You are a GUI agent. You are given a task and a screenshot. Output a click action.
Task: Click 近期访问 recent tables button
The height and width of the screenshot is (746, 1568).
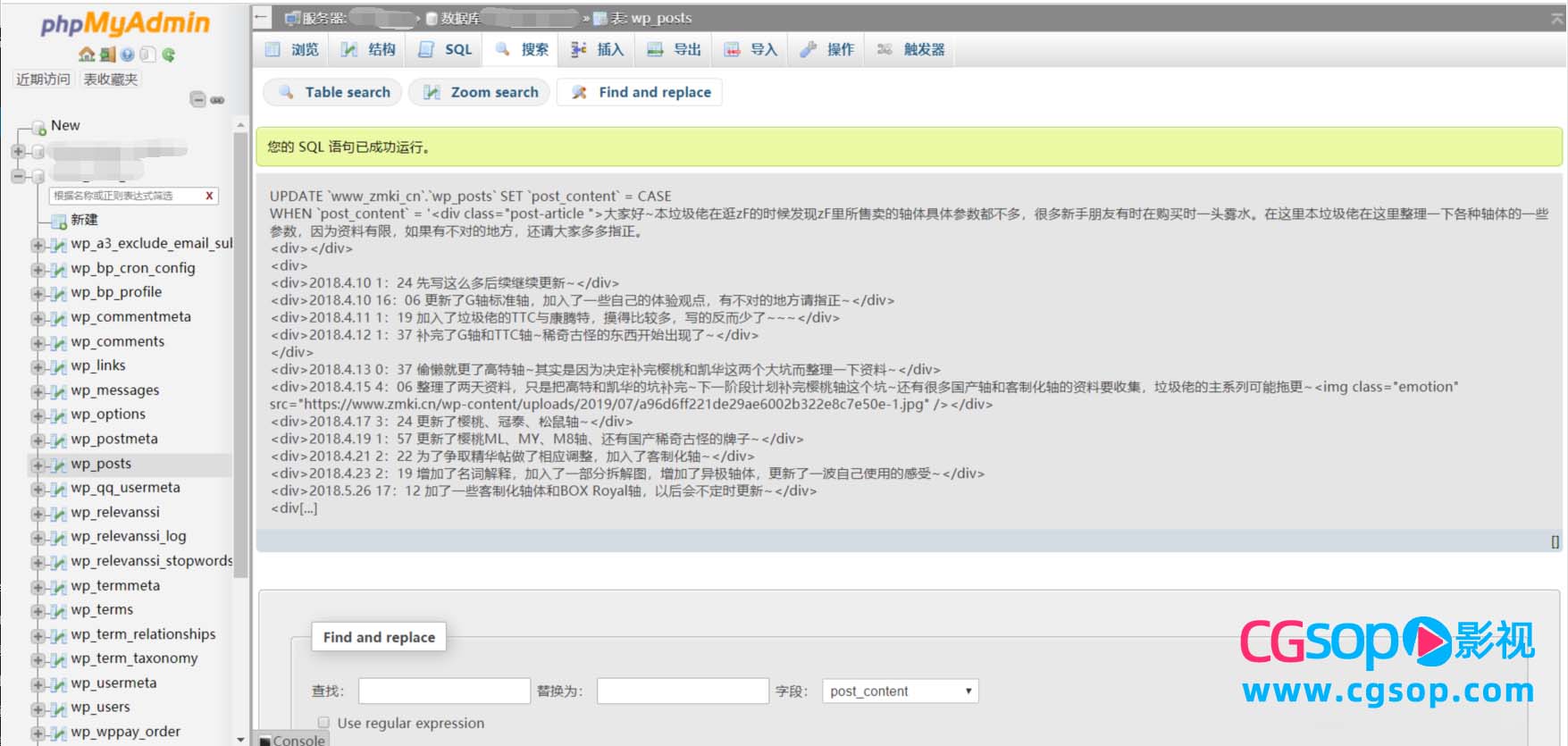coord(43,80)
